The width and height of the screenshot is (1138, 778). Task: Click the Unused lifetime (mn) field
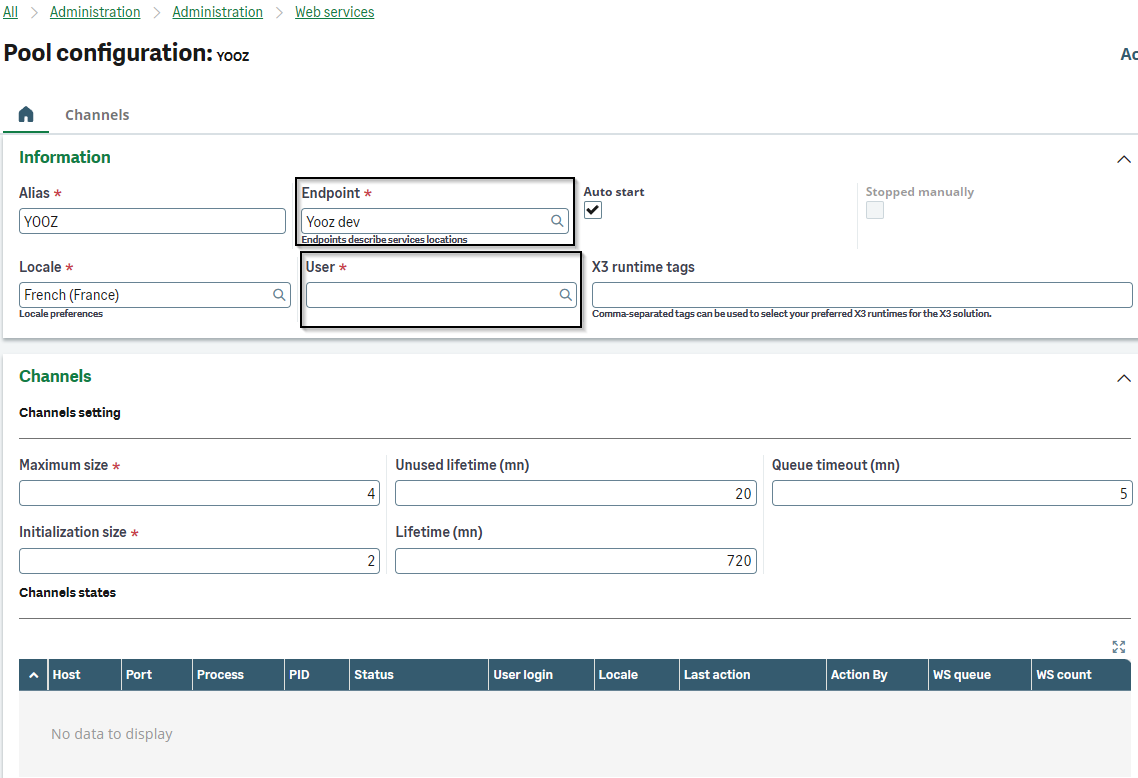(576, 494)
